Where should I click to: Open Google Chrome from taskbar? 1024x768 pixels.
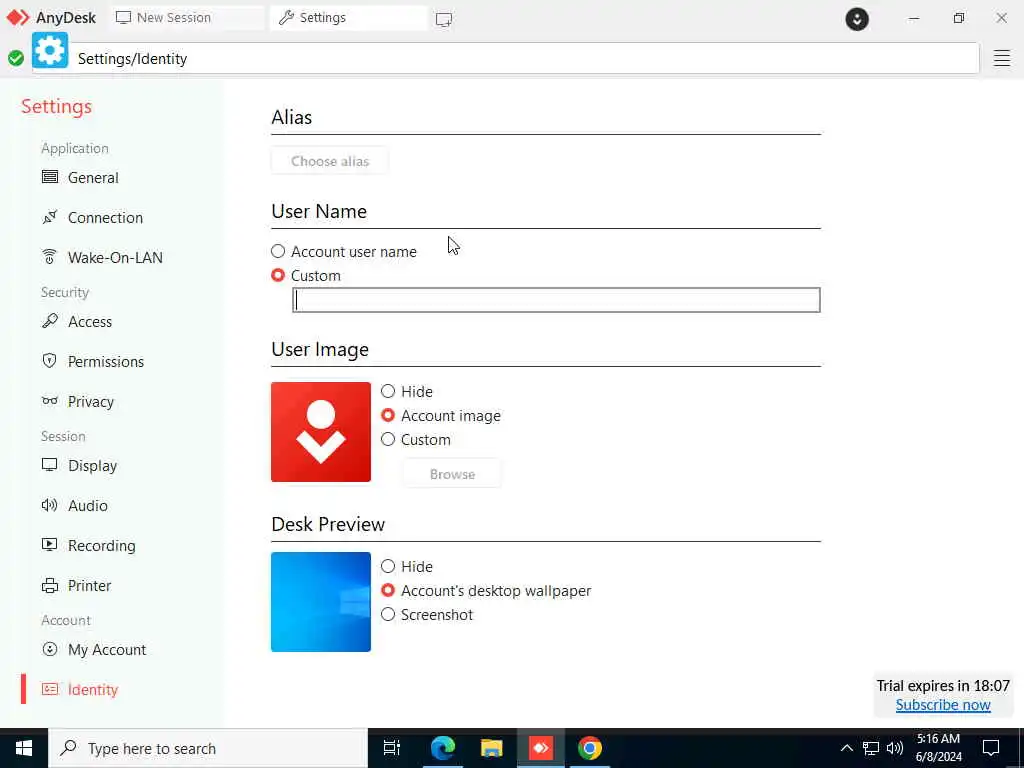[x=590, y=748]
